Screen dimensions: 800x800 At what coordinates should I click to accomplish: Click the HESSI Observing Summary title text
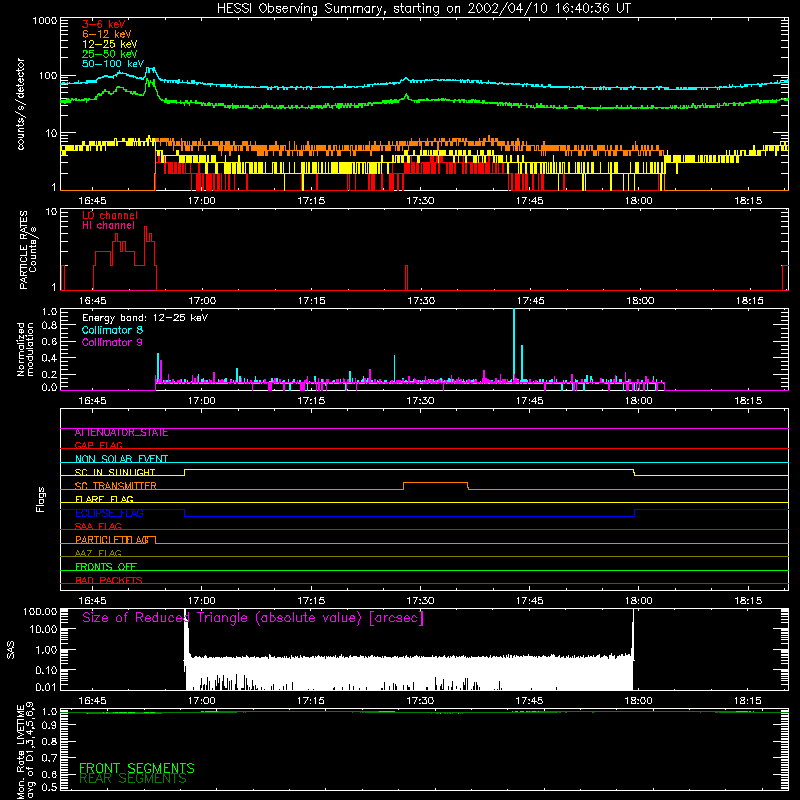[x=424, y=9]
